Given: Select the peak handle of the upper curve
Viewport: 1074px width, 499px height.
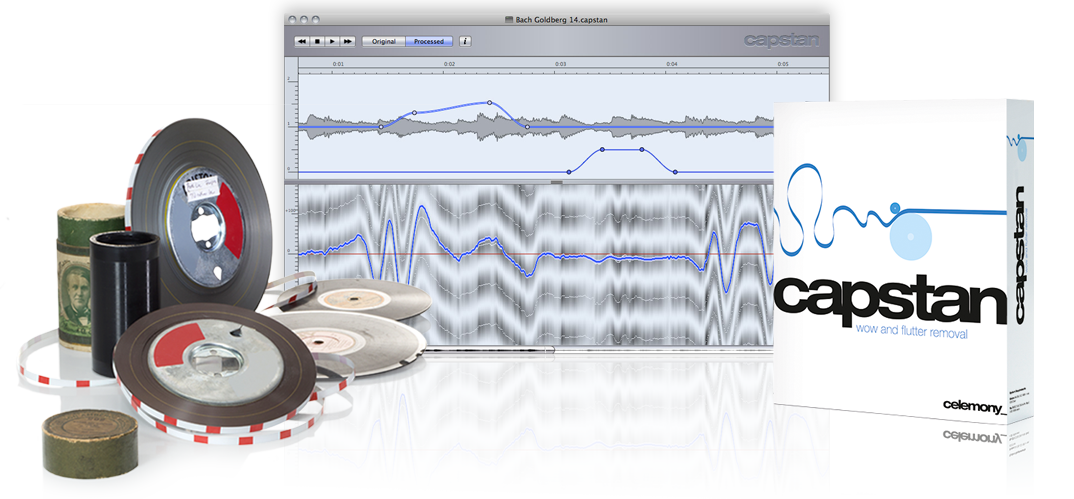Looking at the screenshot, I should [490, 103].
